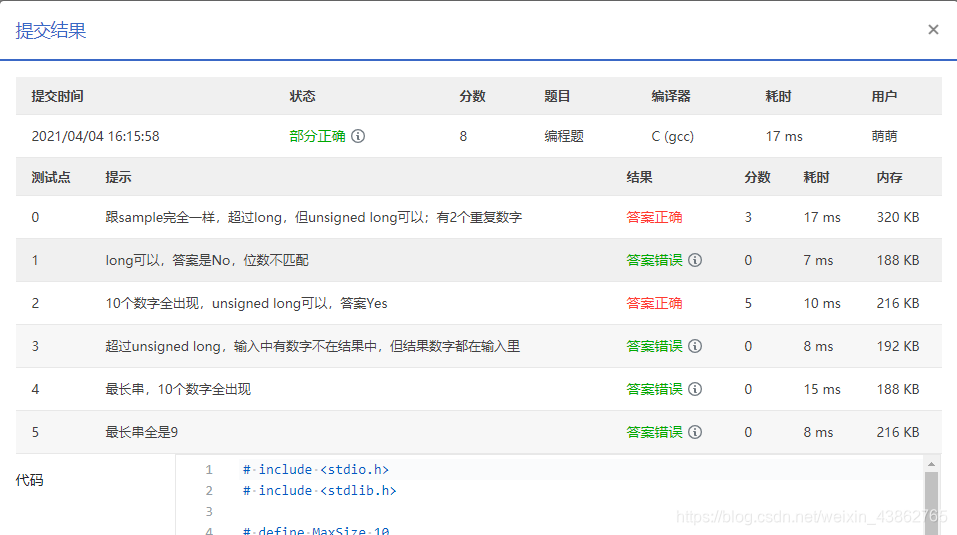957x535 pixels.
Task: Click 答案正确 result for test point 0
Action: 654,217
